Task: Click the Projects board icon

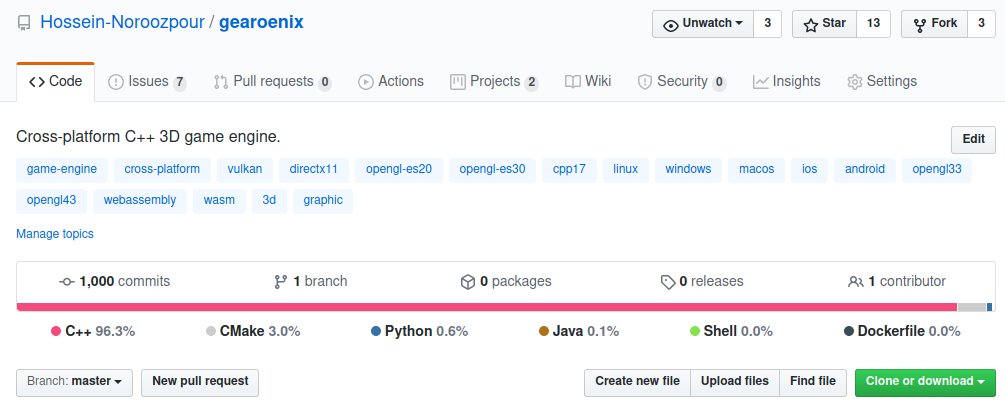Action: click(x=458, y=81)
